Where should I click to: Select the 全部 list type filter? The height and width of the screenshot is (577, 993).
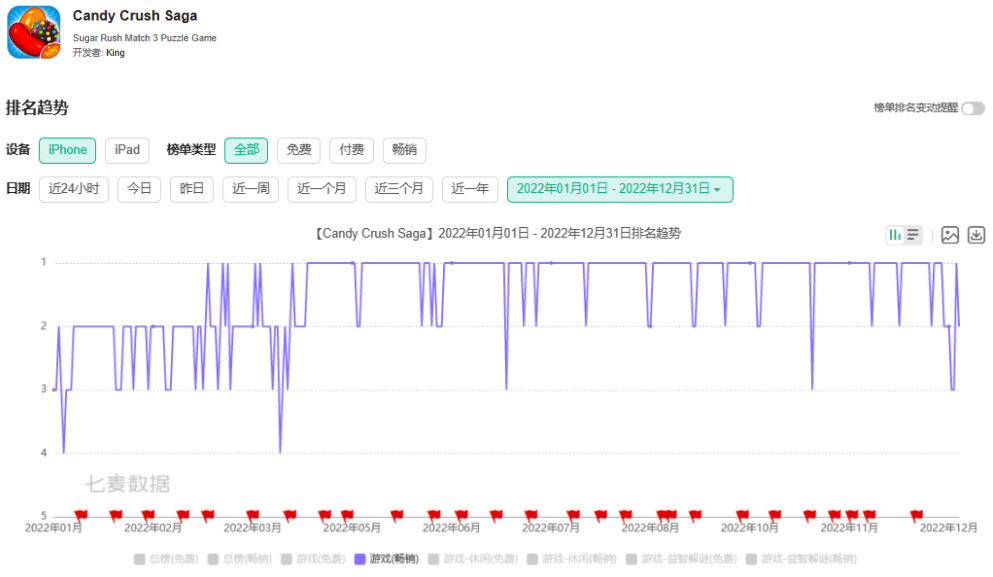pos(246,150)
